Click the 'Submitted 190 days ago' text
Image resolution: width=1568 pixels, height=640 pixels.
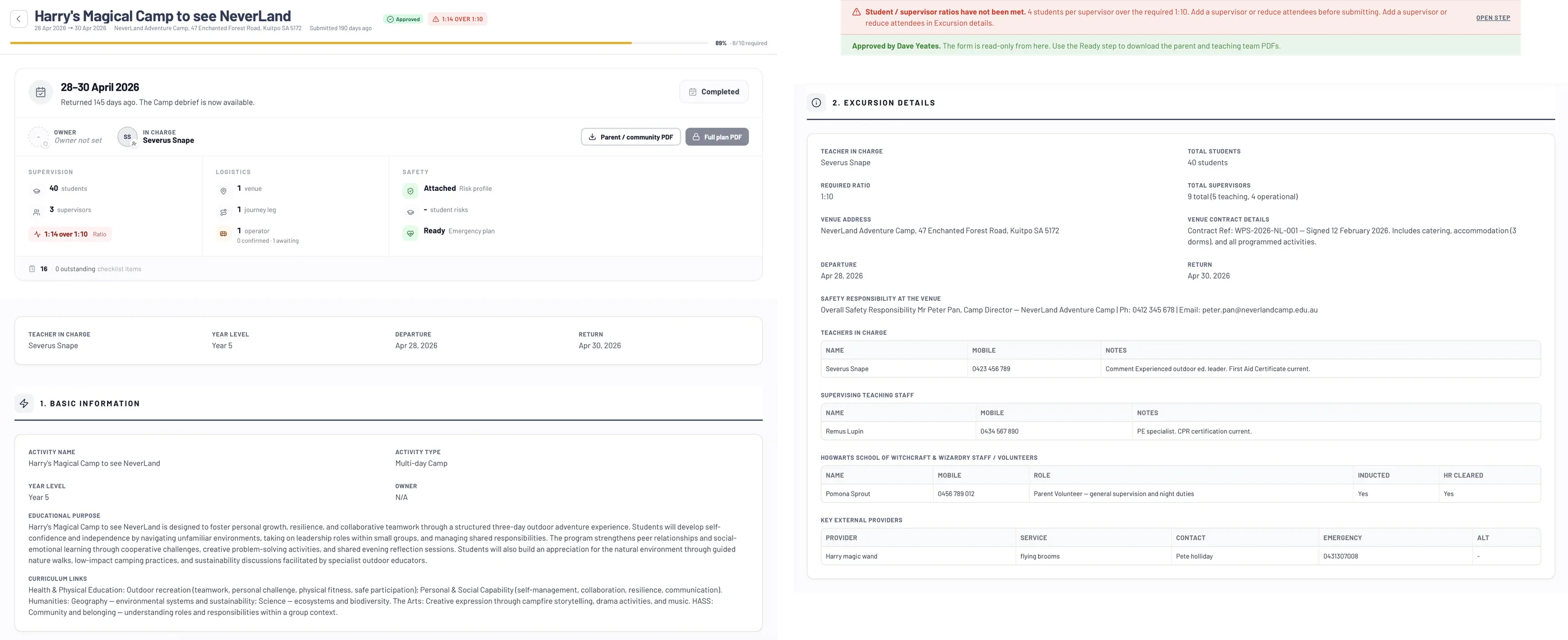(340, 28)
